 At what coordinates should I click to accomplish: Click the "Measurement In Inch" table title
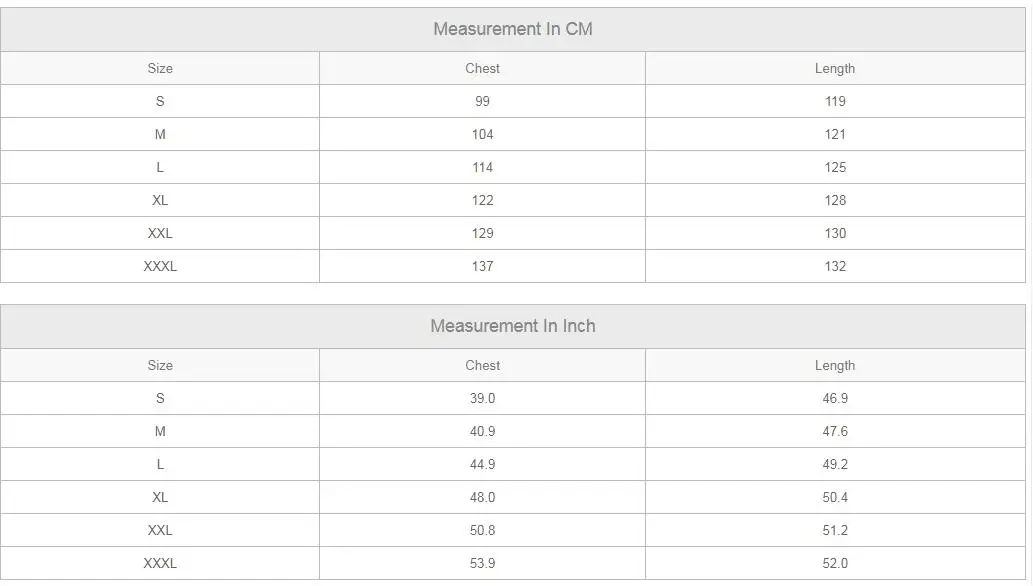tap(513, 326)
